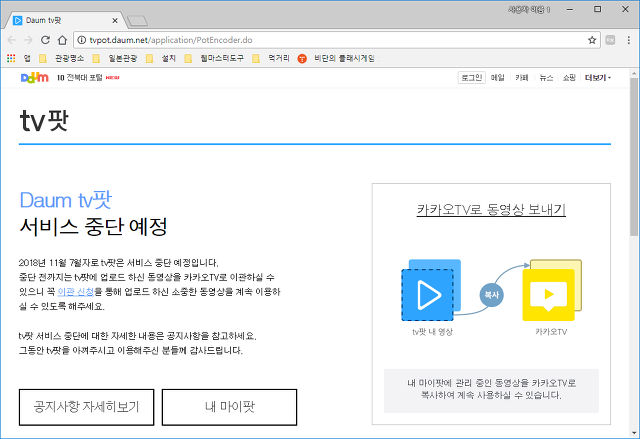Click the address bar URL field

pyautogui.click(x=335, y=40)
